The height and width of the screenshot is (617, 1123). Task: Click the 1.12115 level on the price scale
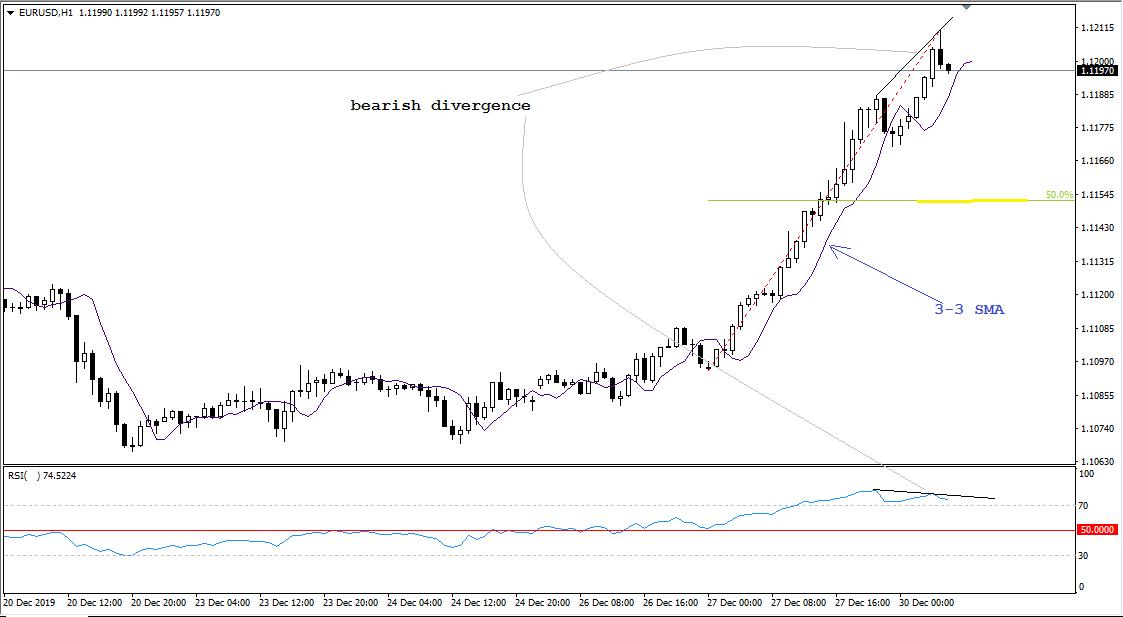coord(1097,28)
